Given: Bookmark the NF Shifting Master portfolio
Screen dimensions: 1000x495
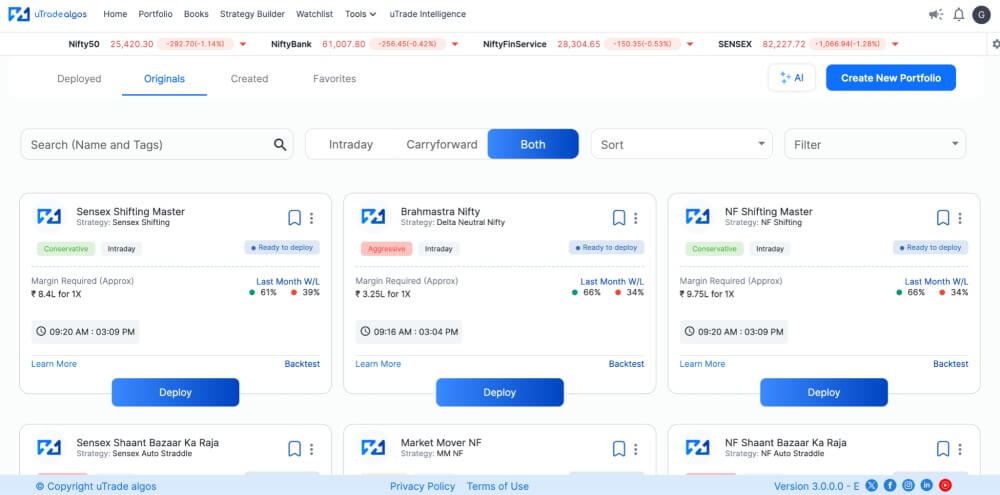Looking at the screenshot, I should pos(943,218).
